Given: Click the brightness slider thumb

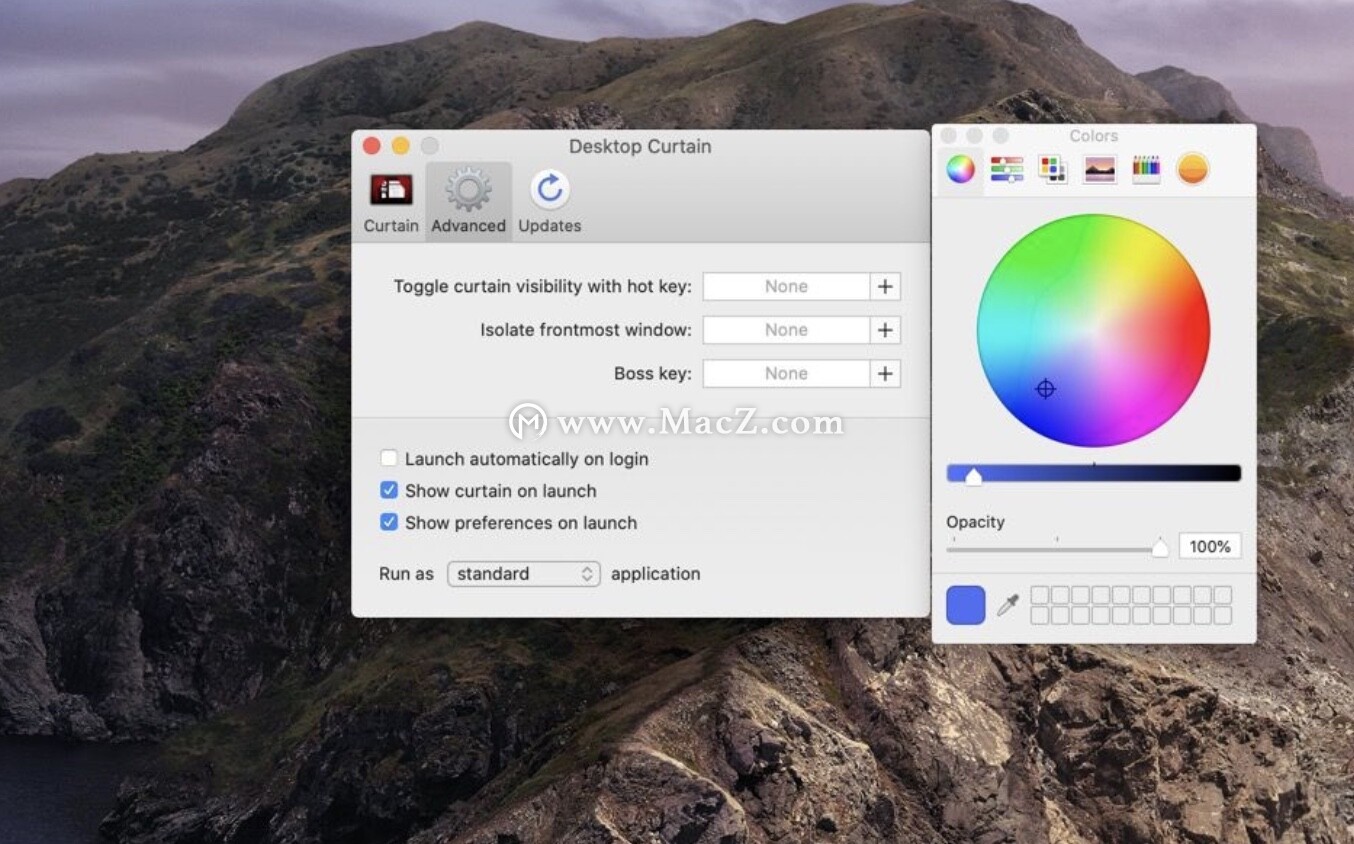Looking at the screenshot, I should (x=973, y=476).
